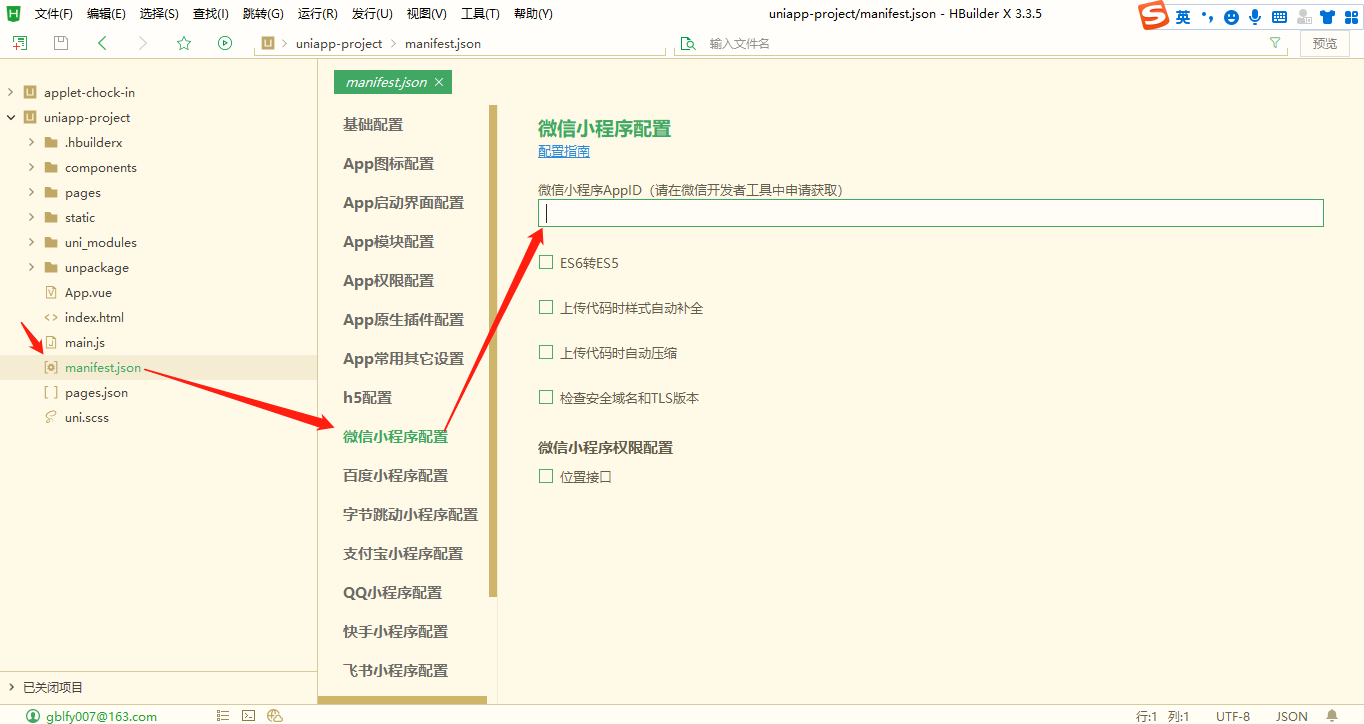1364x724 pixels.
Task: Expand the uni_modules folder
Action: click(32, 242)
